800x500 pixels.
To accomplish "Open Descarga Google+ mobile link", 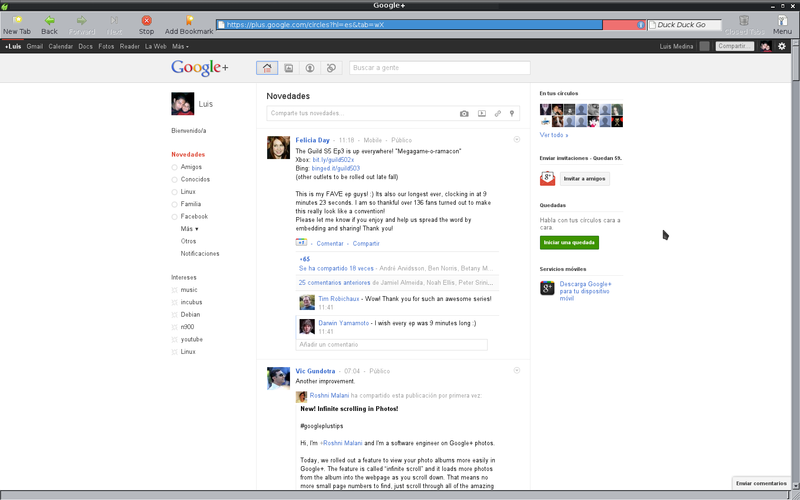I will tap(585, 291).
